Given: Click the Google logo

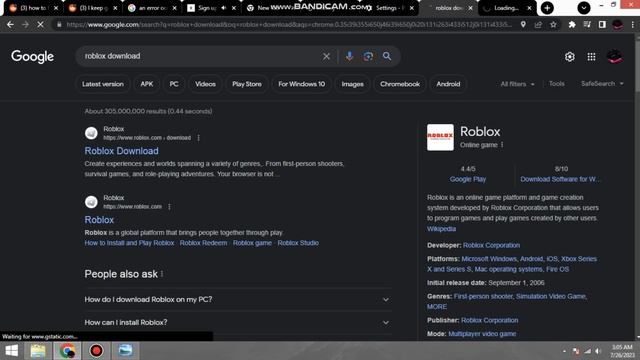Looking at the screenshot, I should tap(32, 57).
